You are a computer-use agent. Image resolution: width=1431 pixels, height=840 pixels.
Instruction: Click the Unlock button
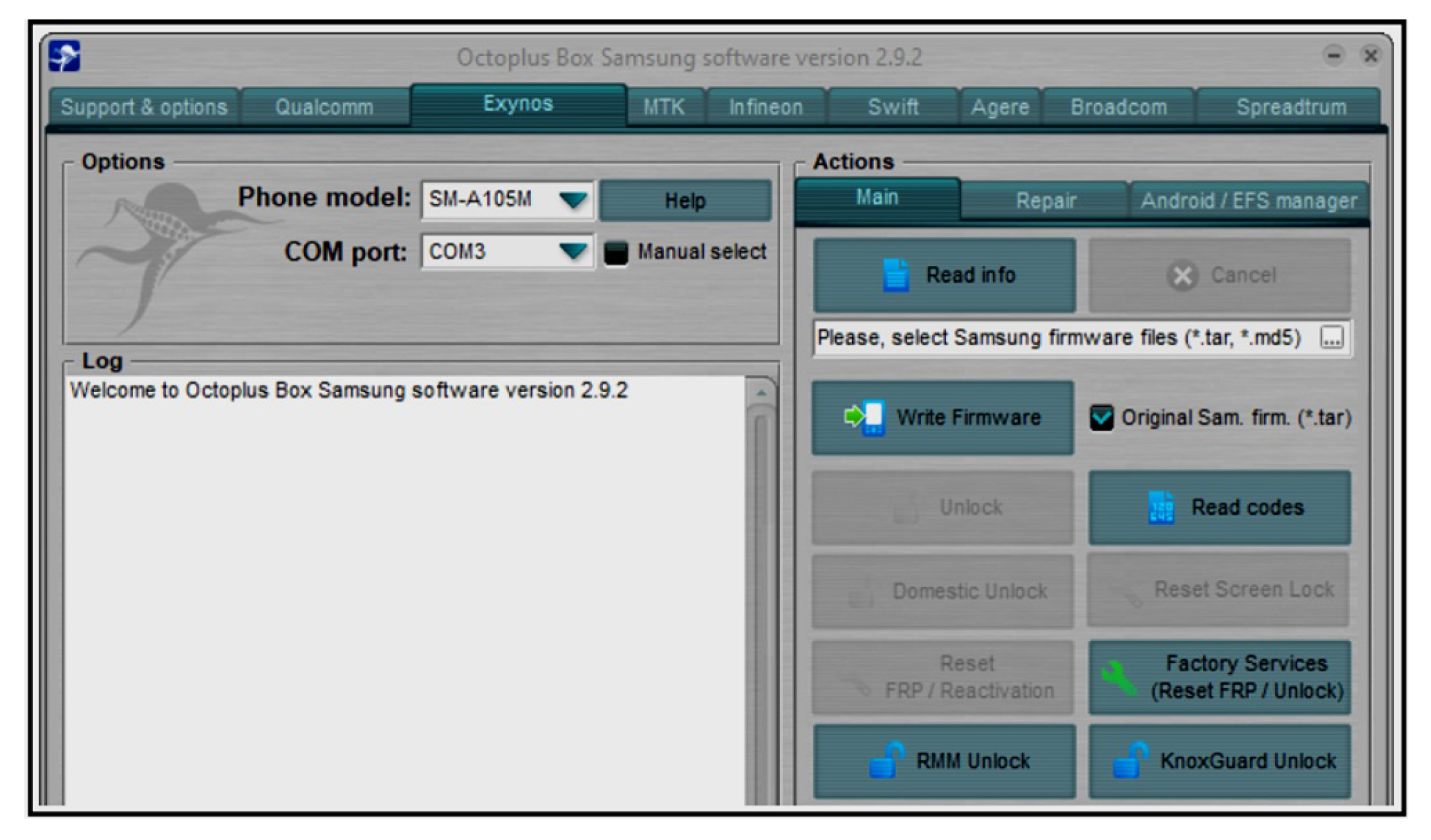[x=943, y=508]
